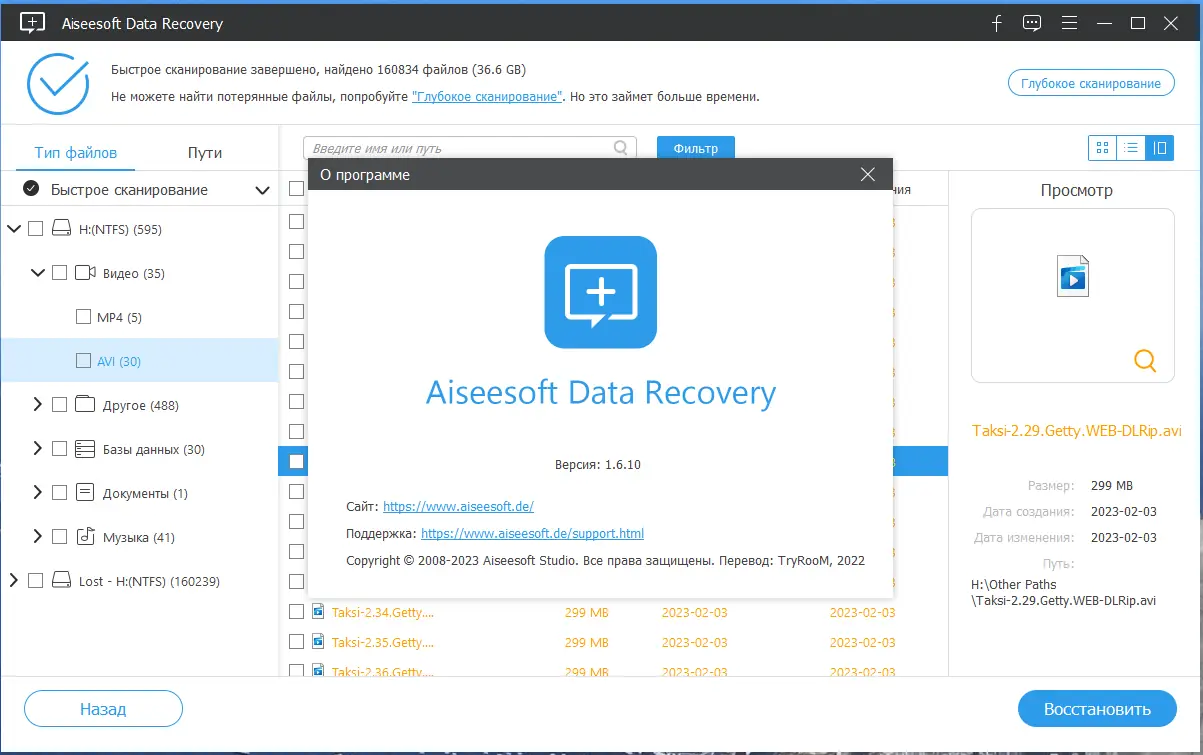The height and width of the screenshot is (755, 1203).
Task: Click the Taksi-2.29.Getty.WEB-DLRip.avi preview title
Action: point(1077,431)
